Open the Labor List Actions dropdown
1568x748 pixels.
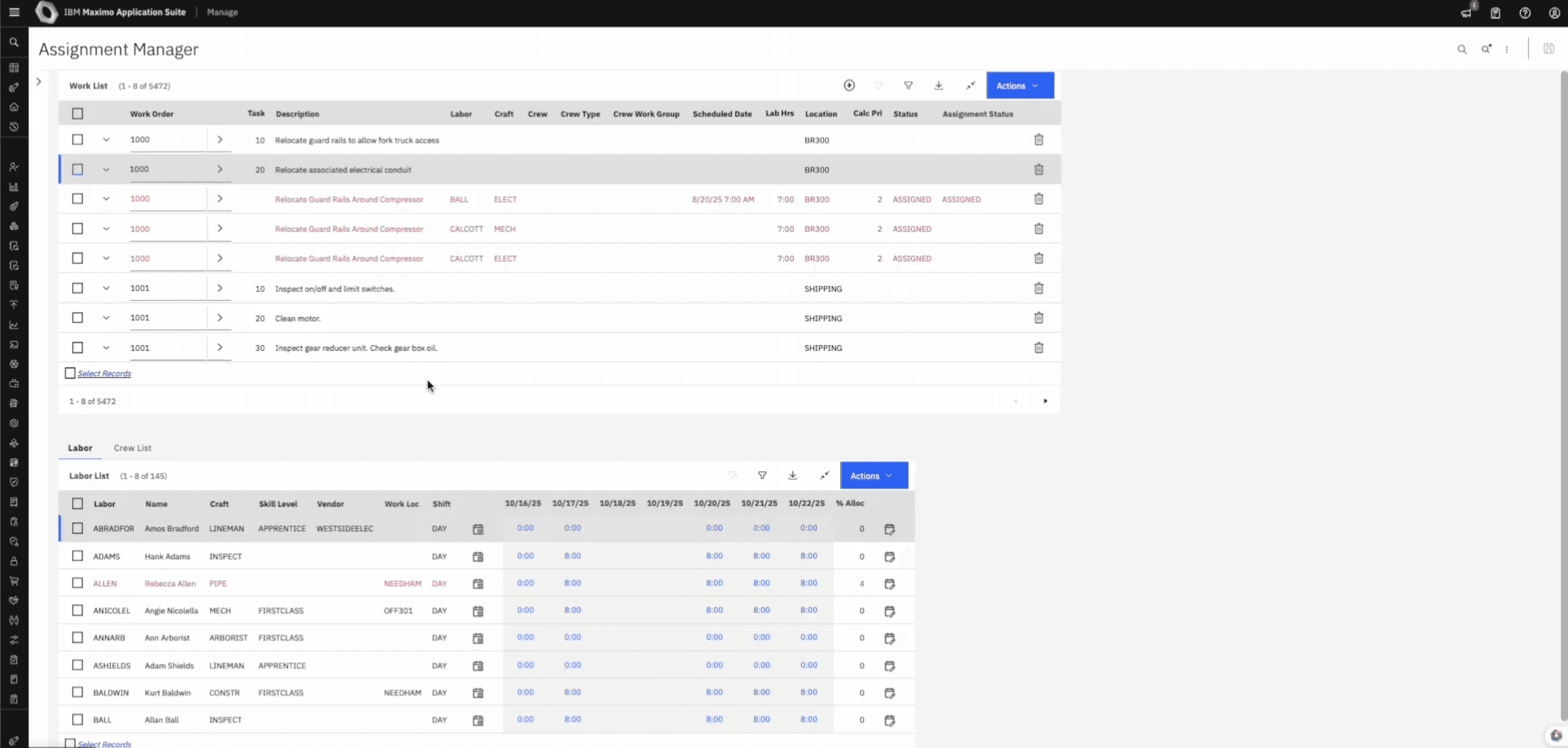click(873, 476)
